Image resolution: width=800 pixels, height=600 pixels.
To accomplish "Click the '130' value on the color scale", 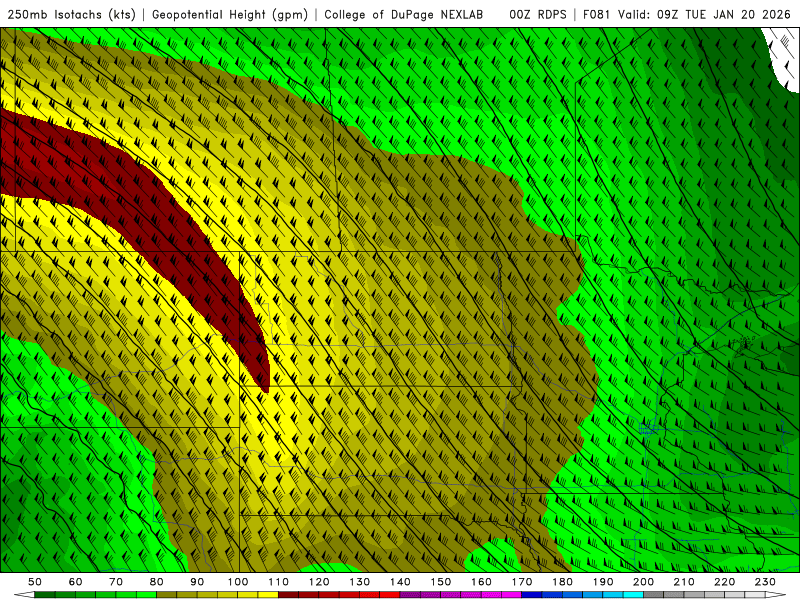I will [x=360, y=582].
